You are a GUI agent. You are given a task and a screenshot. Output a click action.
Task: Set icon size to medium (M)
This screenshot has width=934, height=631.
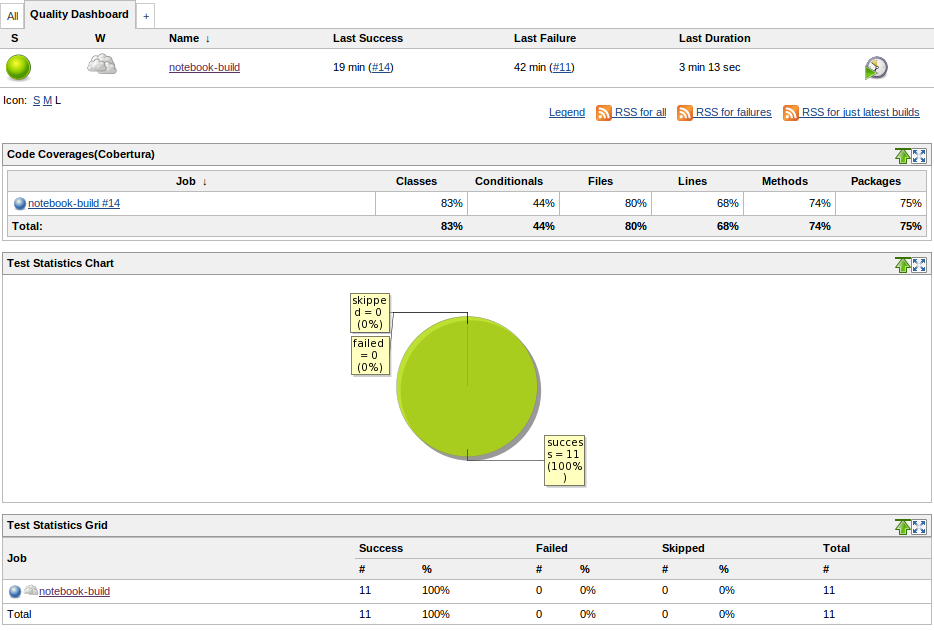pyautogui.click(x=47, y=100)
